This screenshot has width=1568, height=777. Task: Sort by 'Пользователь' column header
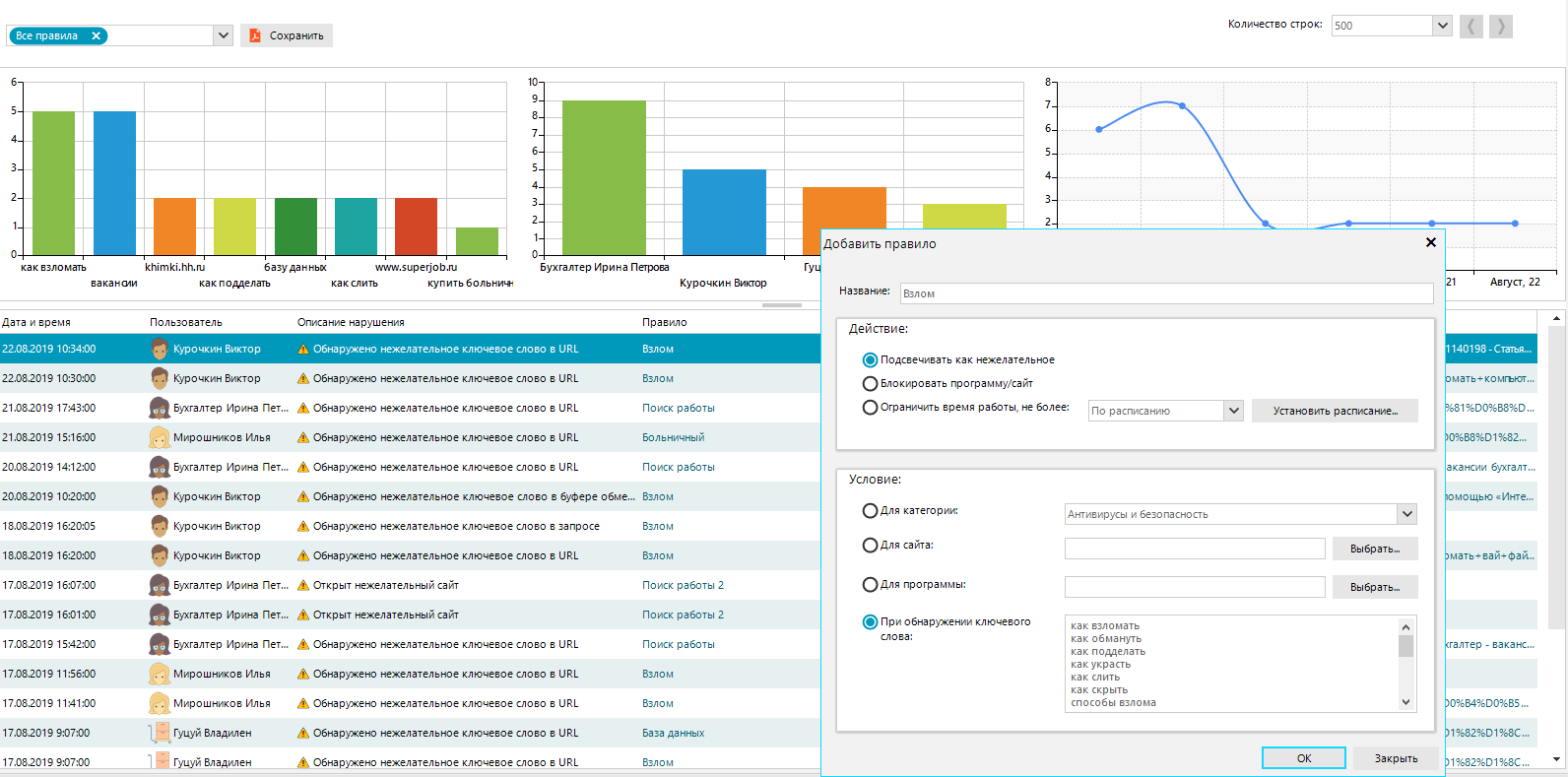(x=186, y=322)
